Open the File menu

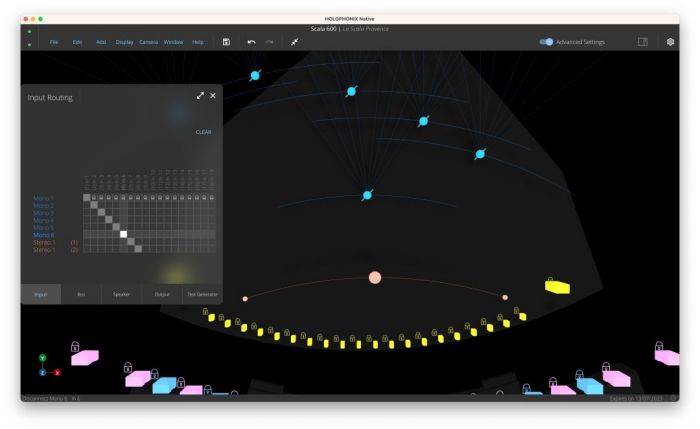[54, 42]
